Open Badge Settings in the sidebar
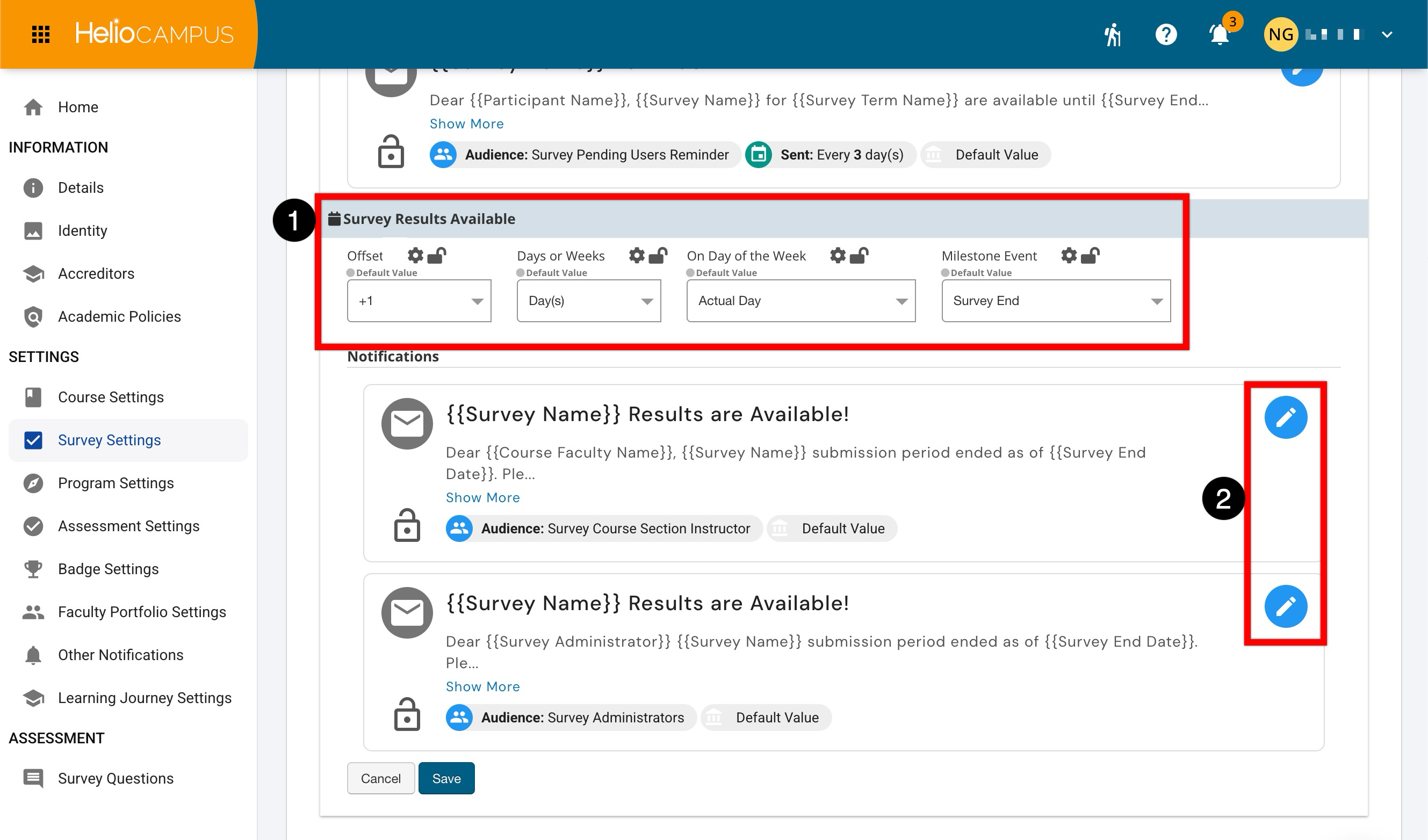This screenshot has width=1428, height=840. (x=128, y=569)
